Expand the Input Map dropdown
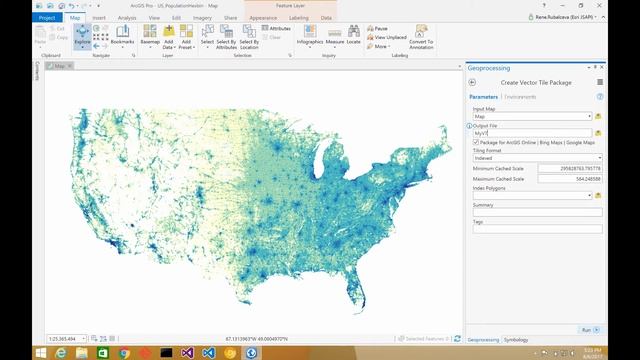640x360 pixels. click(x=589, y=116)
